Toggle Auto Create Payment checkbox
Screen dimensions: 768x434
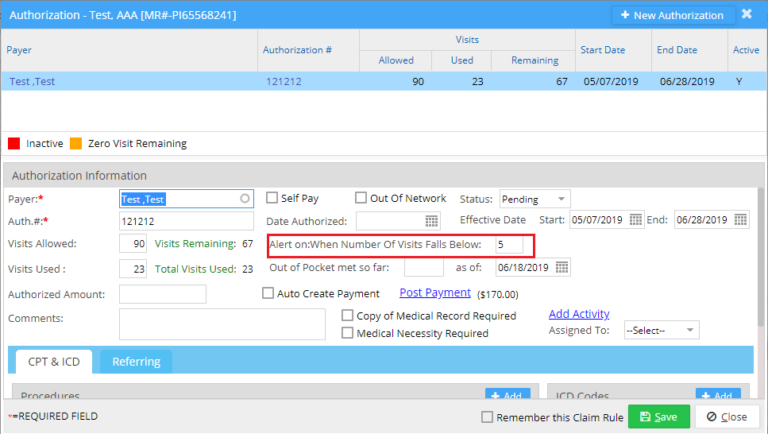(x=268, y=294)
